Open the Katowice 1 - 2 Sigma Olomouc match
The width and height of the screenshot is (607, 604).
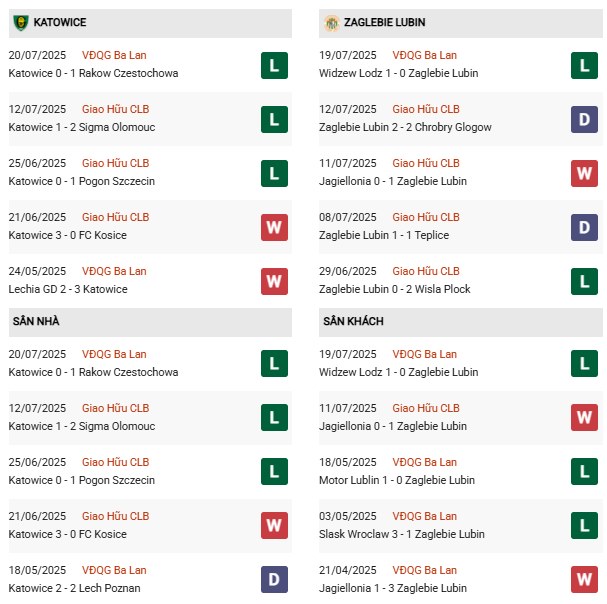tap(81, 127)
